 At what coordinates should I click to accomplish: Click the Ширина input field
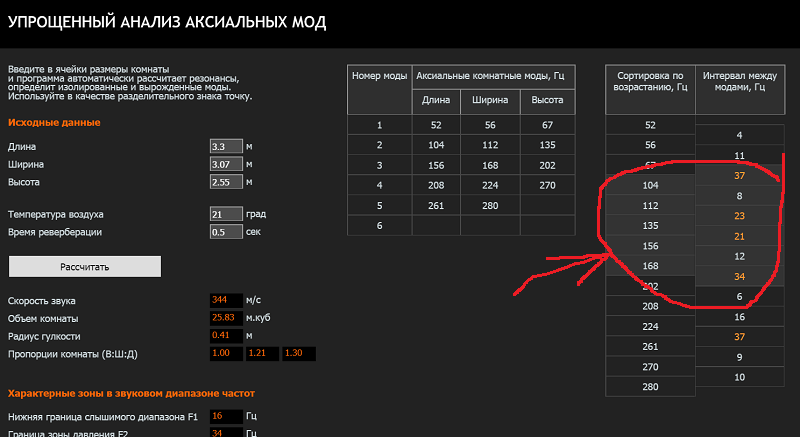pyautogui.click(x=226, y=164)
